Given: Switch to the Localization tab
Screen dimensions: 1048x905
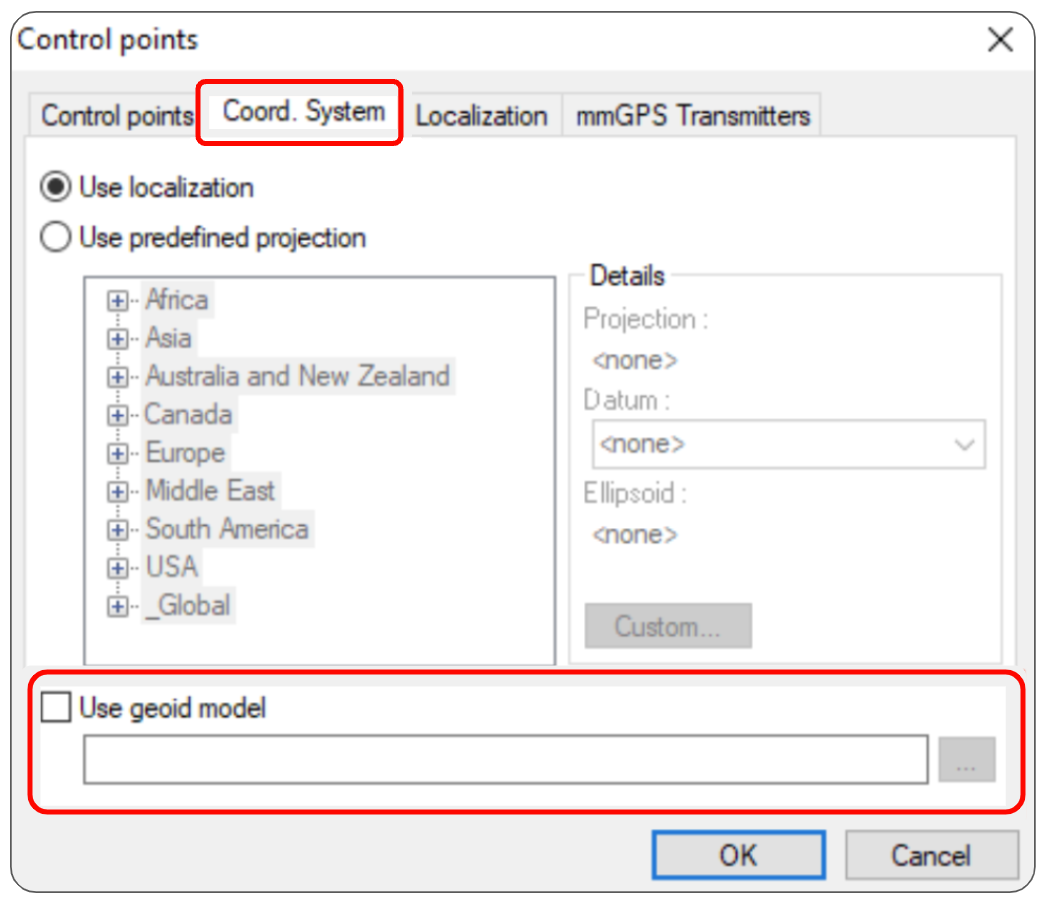Looking at the screenshot, I should click(x=481, y=116).
